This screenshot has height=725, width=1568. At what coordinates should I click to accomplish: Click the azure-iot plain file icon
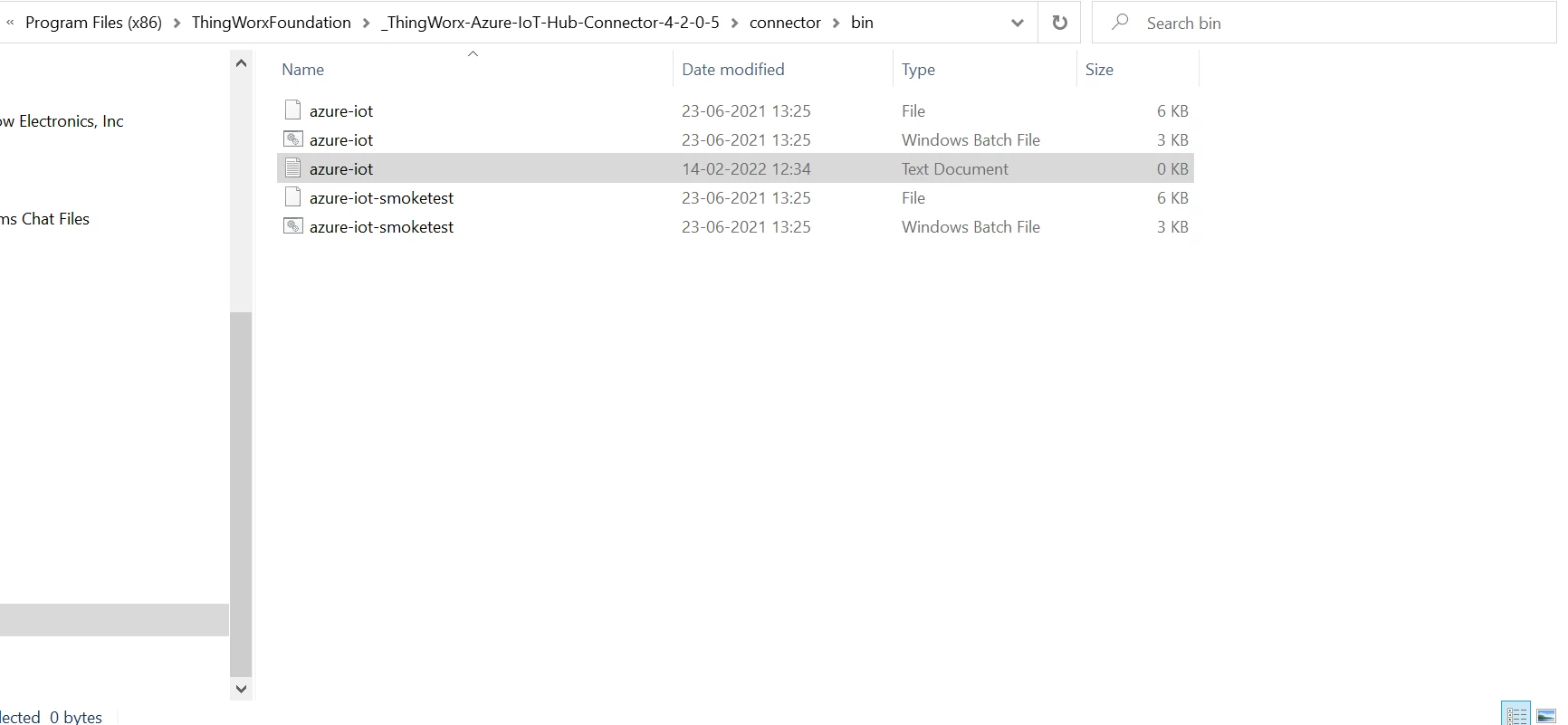click(292, 110)
